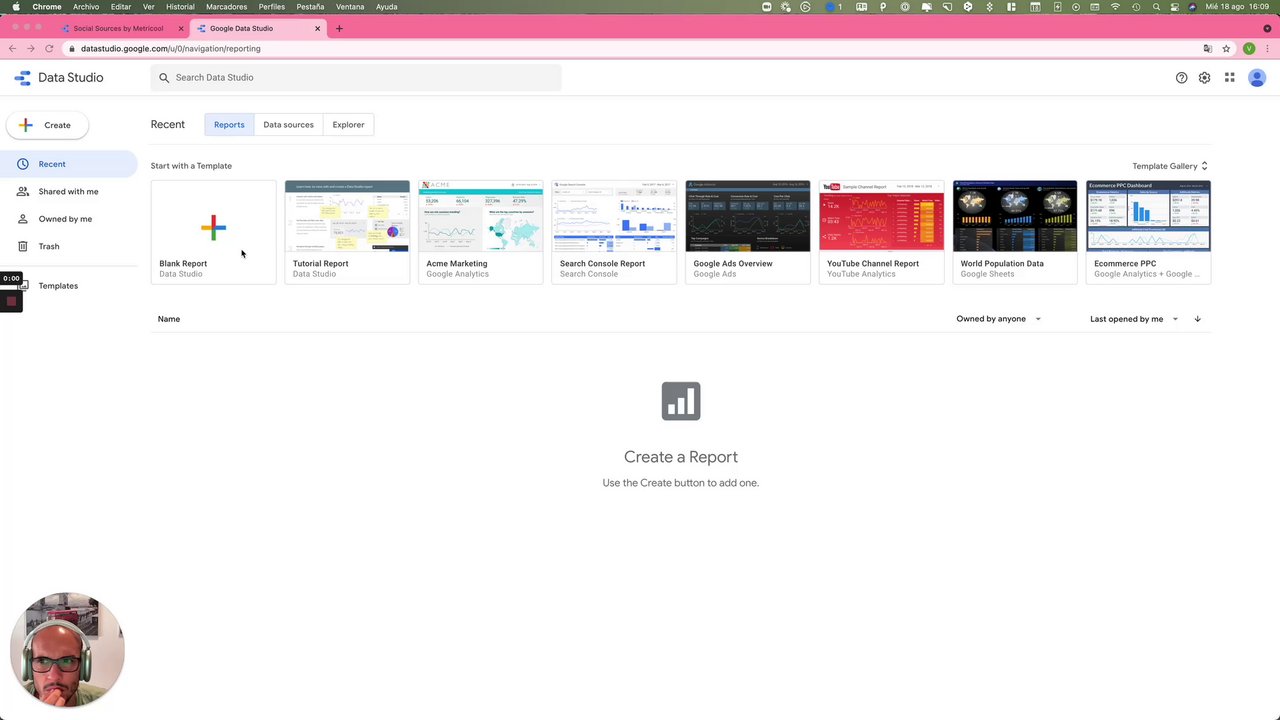The width and height of the screenshot is (1280, 720).
Task: Select Recent in the sidebar
Action: click(68, 164)
